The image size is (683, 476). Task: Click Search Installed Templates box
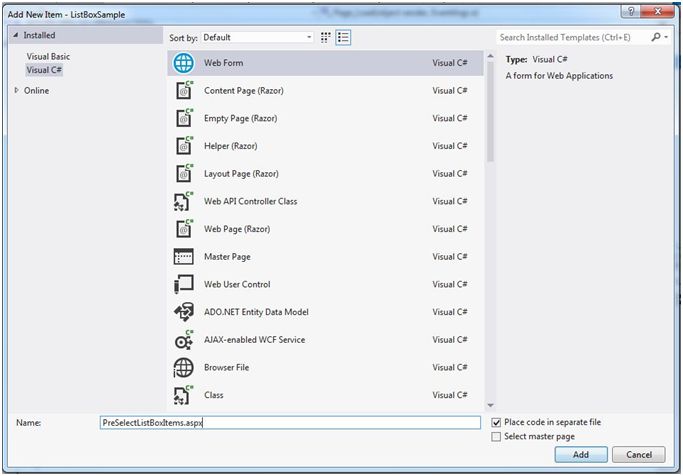[572, 37]
